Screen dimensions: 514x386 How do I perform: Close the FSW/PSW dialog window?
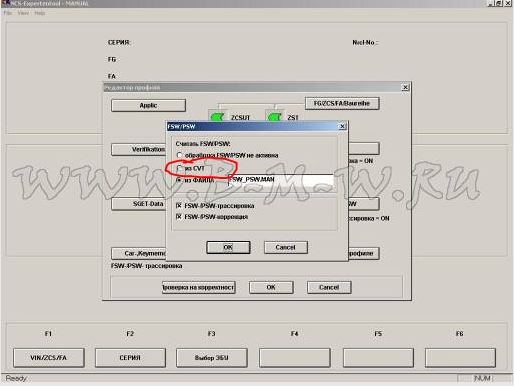click(342, 126)
